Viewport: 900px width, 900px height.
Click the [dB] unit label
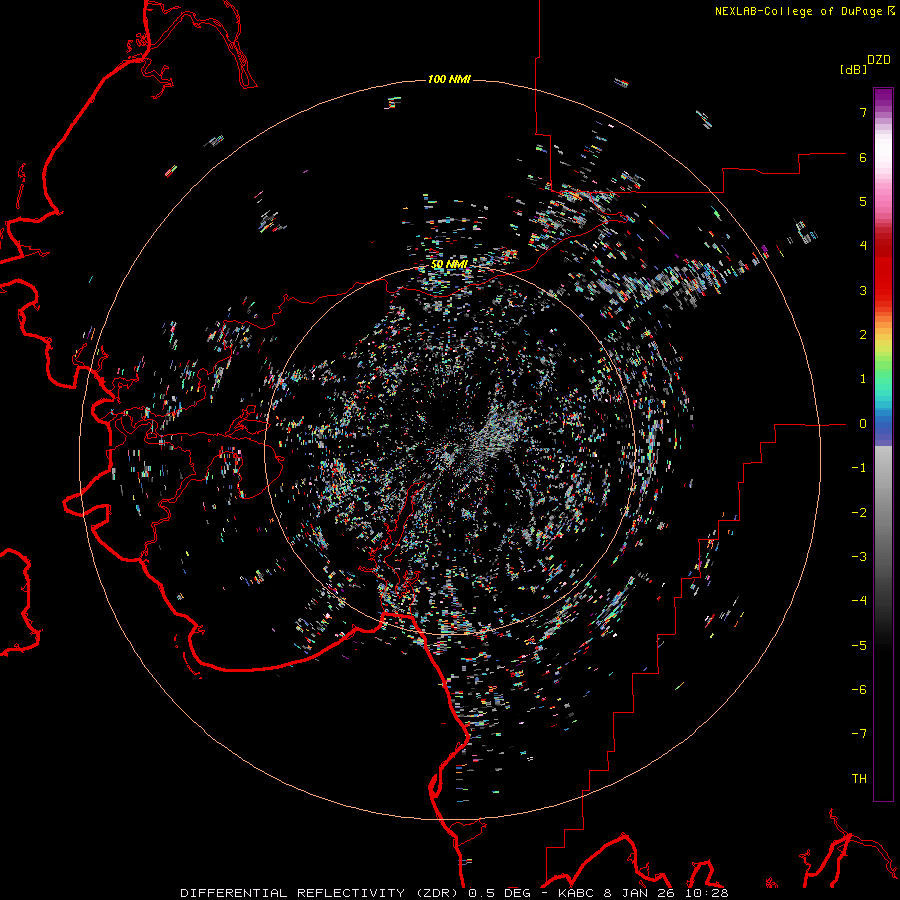(853, 69)
